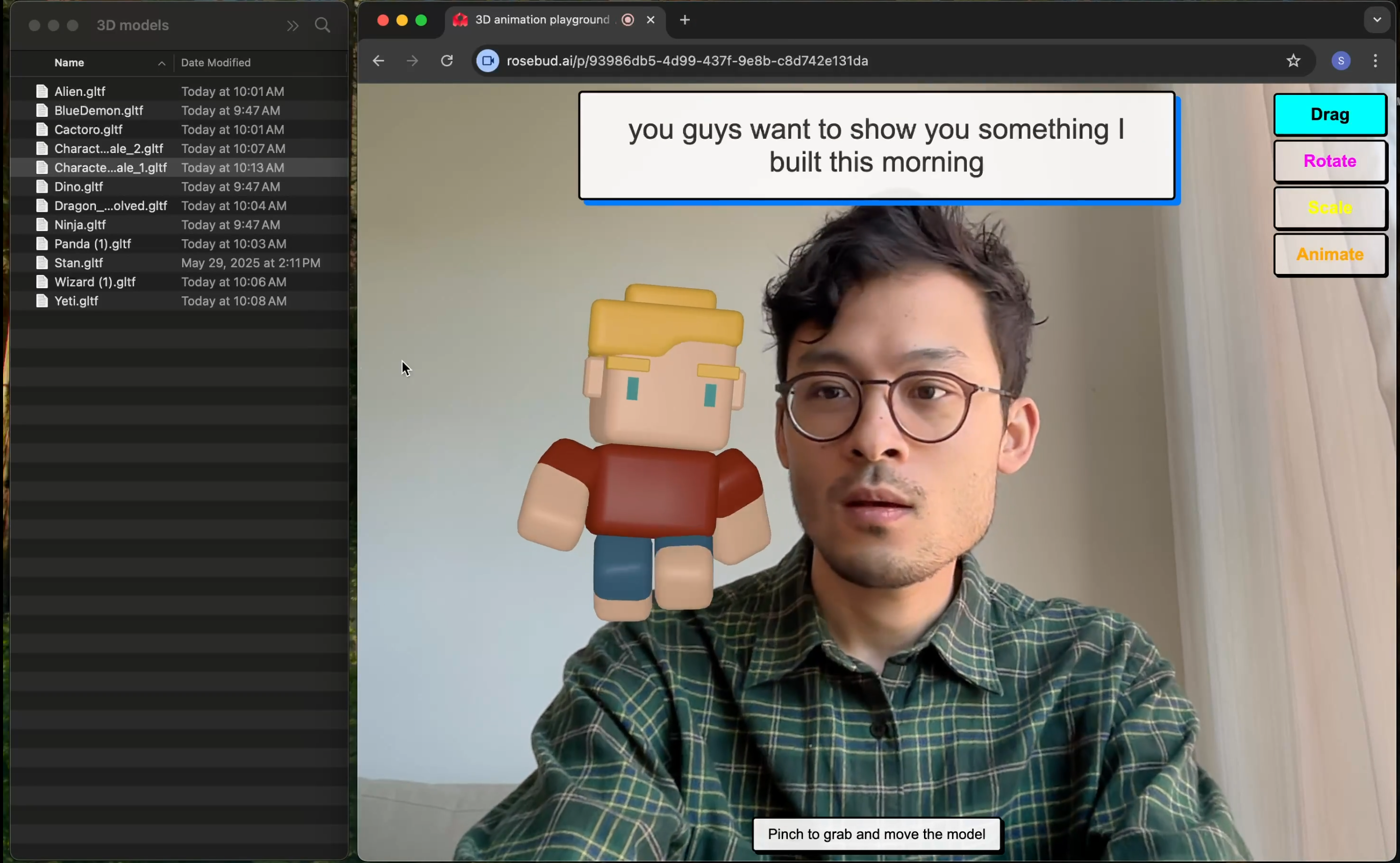Open the Chrome profile avatar S
This screenshot has height=863, width=1400.
tap(1341, 61)
